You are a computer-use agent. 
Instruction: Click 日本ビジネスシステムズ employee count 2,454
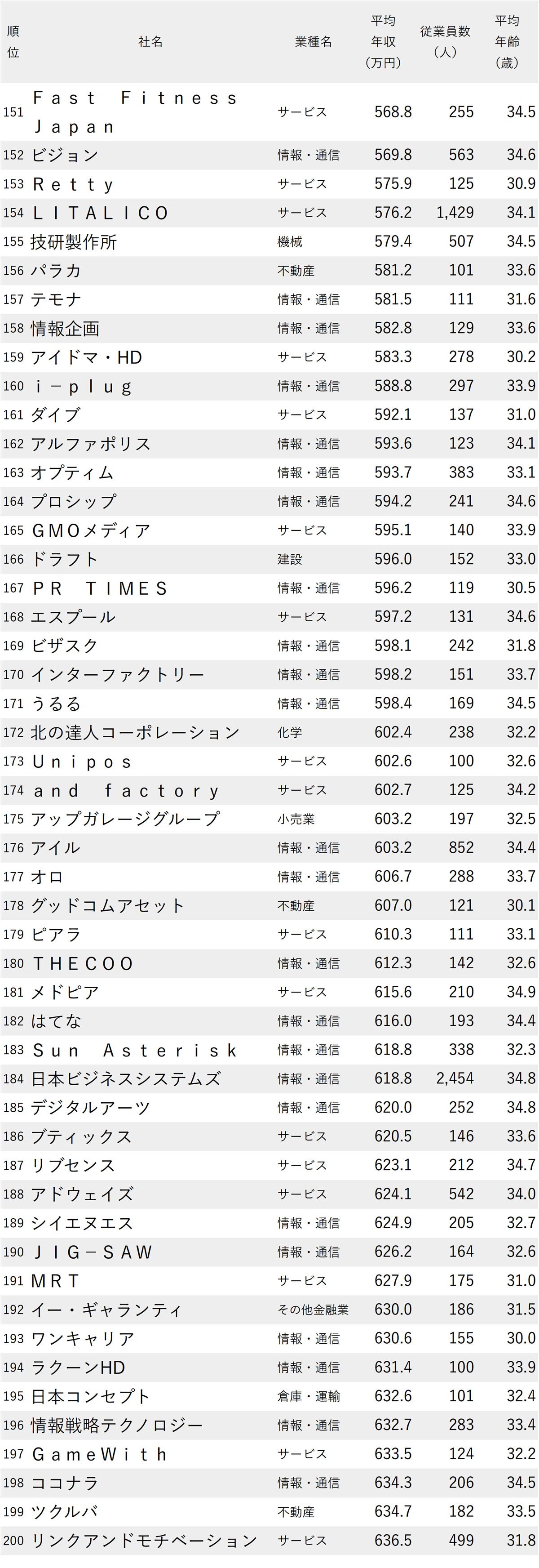pyautogui.click(x=455, y=1078)
